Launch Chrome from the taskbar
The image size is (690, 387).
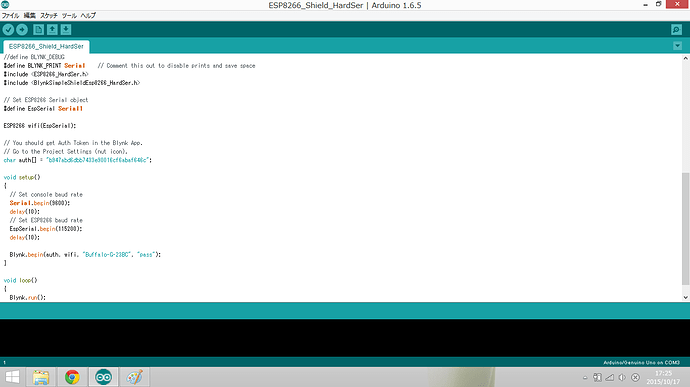click(72, 377)
